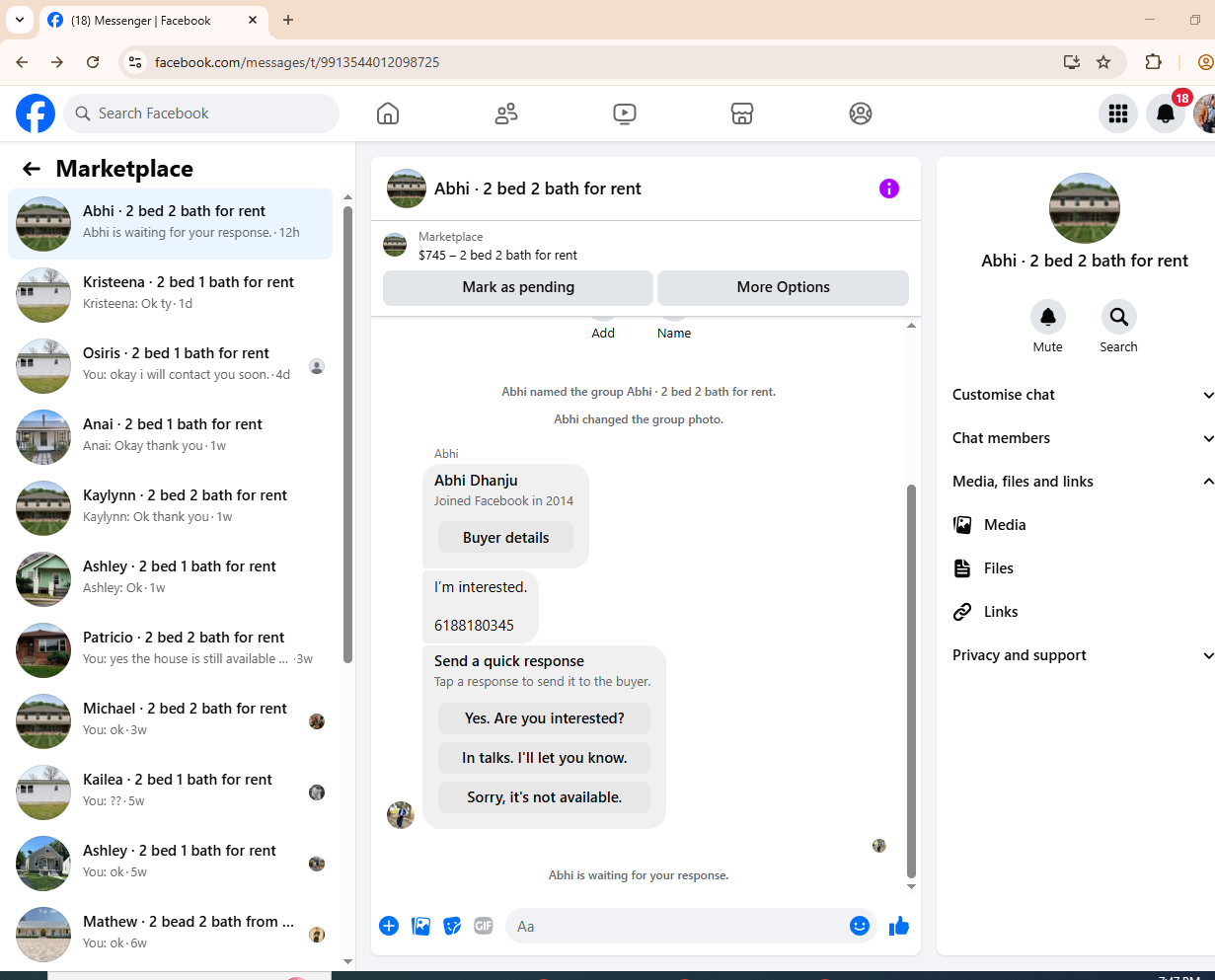Screen dimensions: 1215x980
Task: Bookmark this page with star icon
Action: (1103, 62)
